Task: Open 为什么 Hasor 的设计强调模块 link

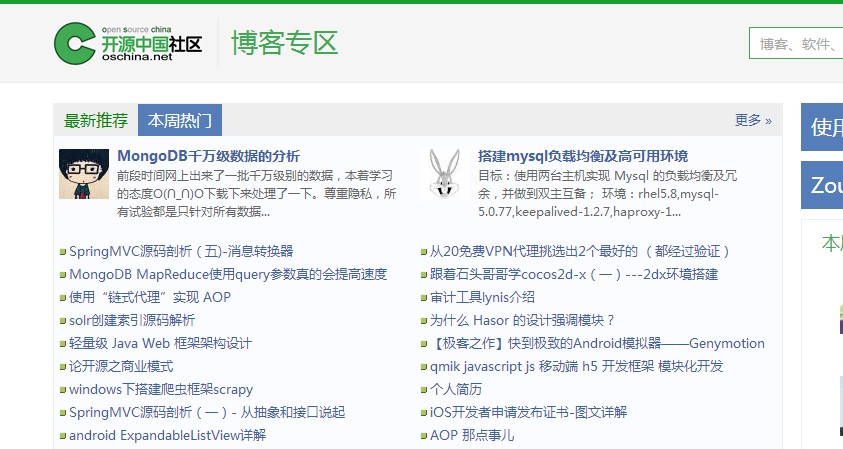Action: [522, 320]
